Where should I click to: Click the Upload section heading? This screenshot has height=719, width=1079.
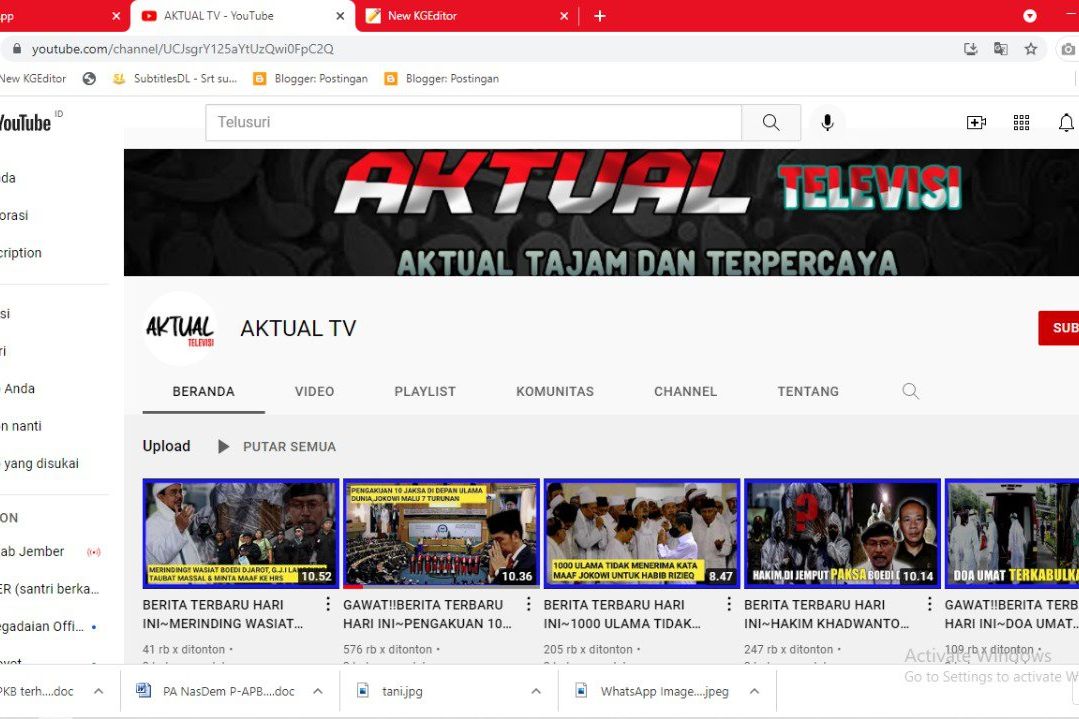click(x=167, y=446)
